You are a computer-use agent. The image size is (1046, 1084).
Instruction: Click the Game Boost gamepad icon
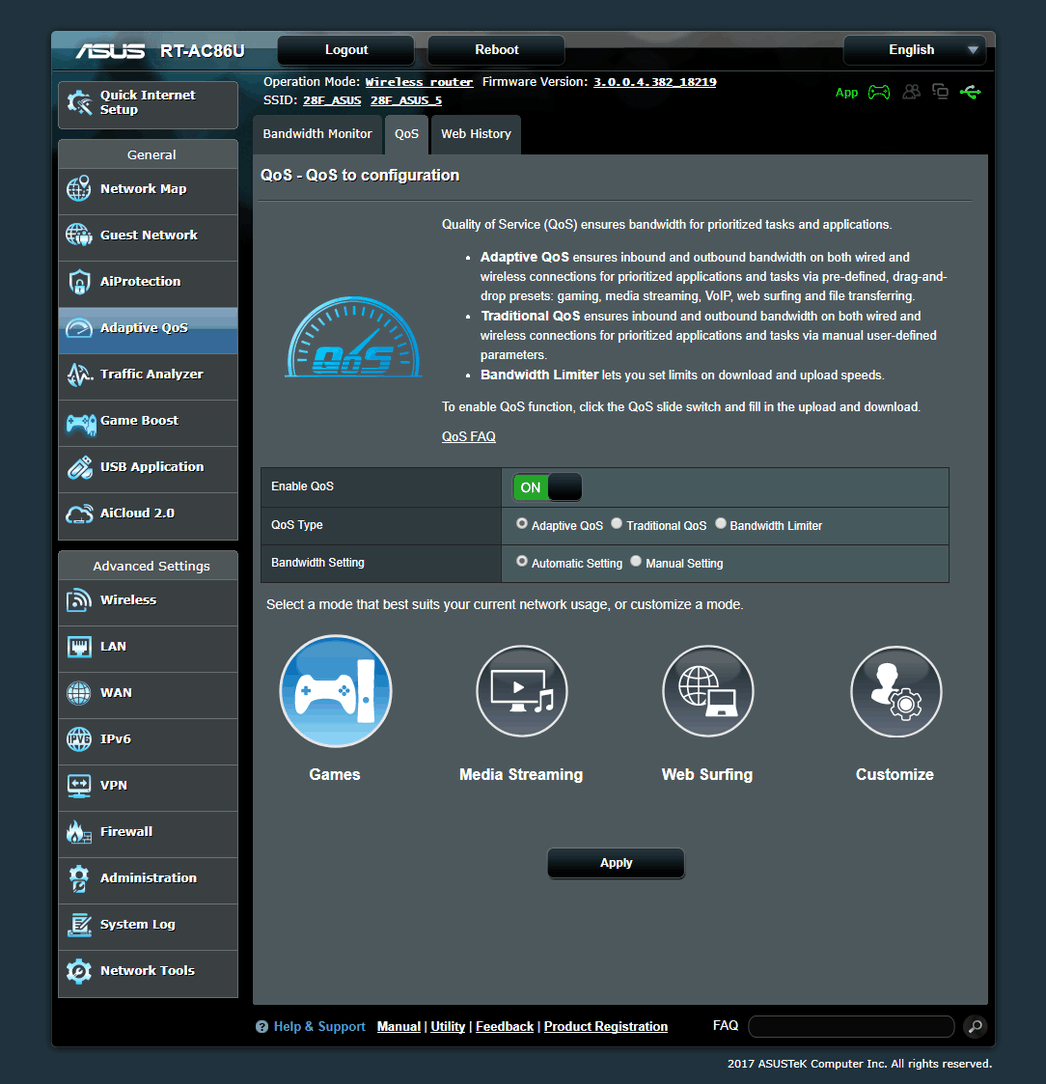point(81,422)
